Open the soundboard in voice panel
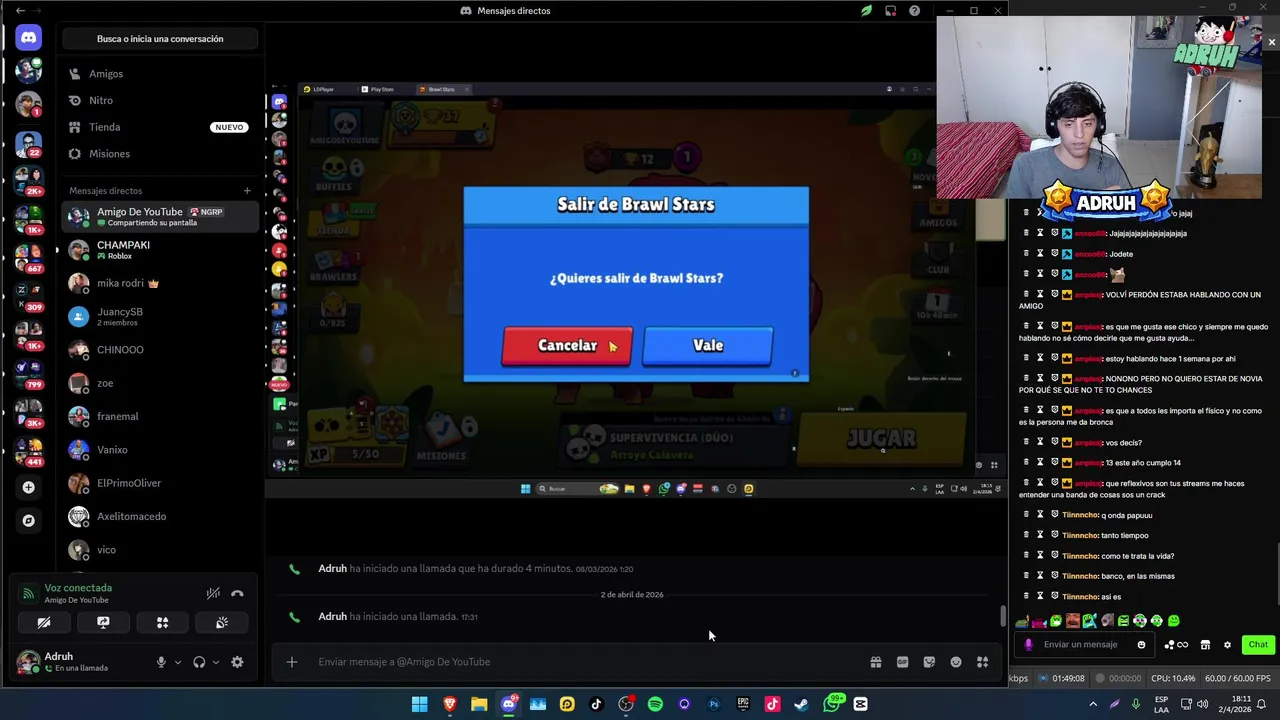The image size is (1280, 720). [x=222, y=622]
